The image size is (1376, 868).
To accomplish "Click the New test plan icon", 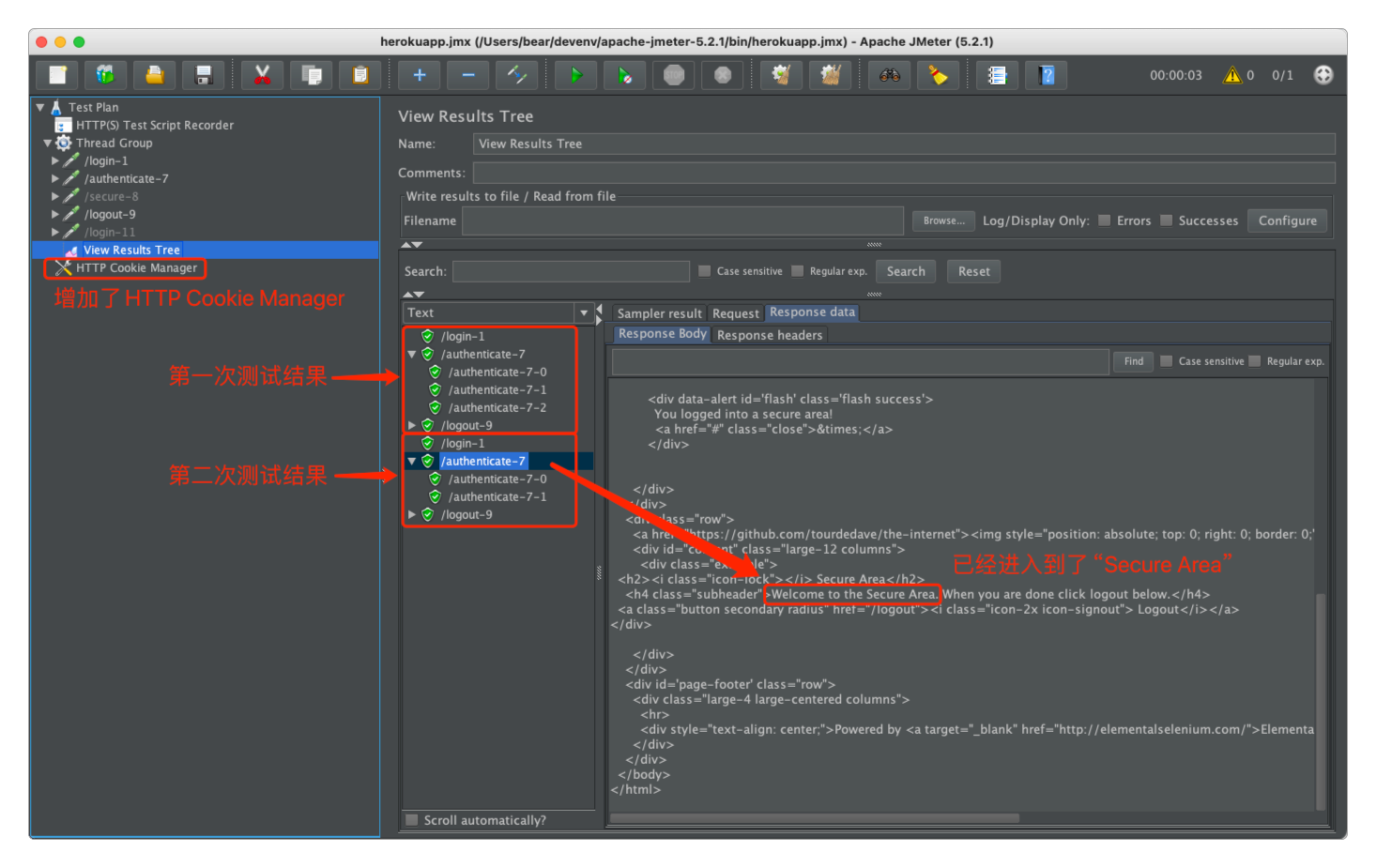I will pyautogui.click(x=57, y=75).
